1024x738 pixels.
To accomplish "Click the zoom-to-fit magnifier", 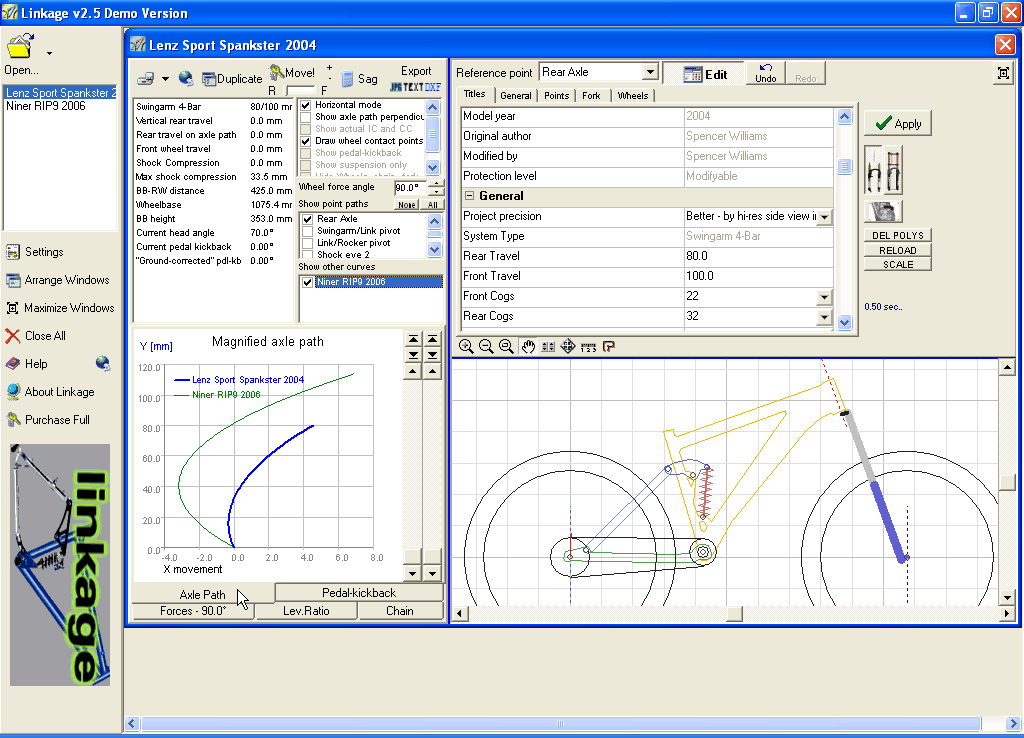I will coord(507,347).
